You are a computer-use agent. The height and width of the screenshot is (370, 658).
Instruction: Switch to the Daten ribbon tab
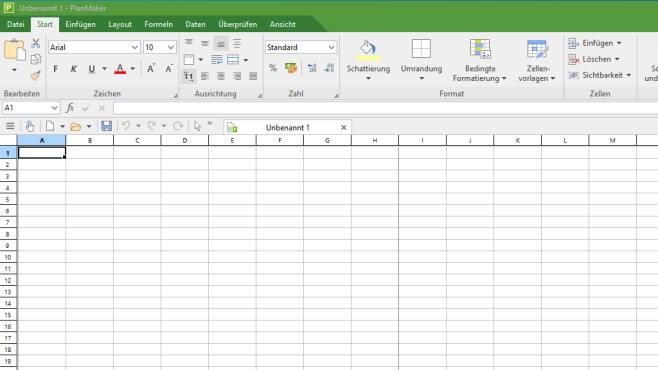(196, 24)
